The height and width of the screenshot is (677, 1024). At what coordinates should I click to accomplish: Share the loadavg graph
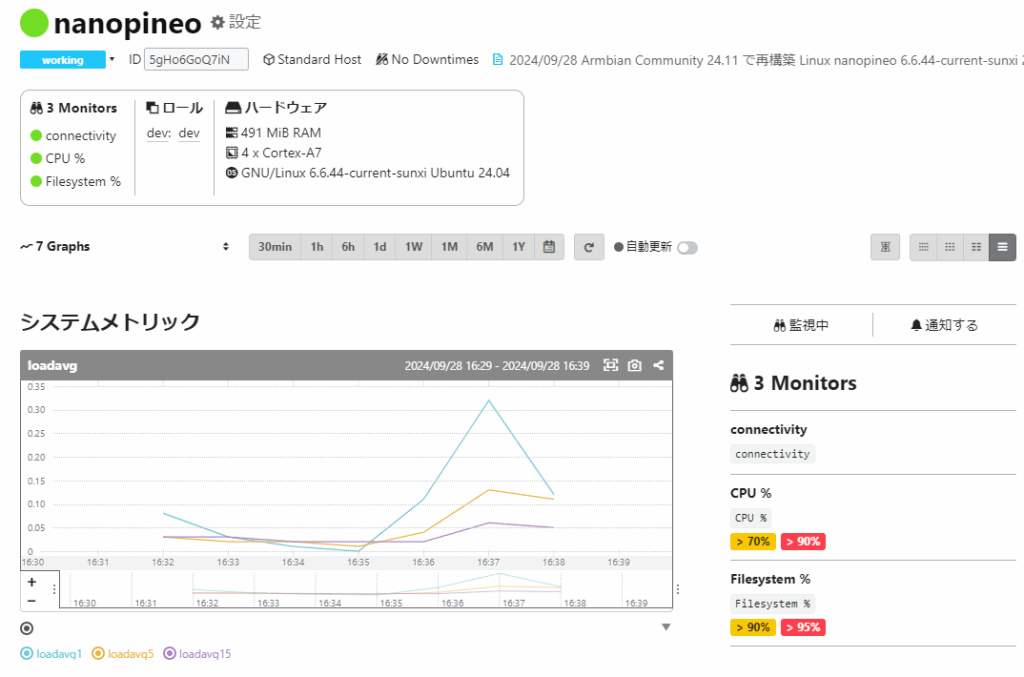[659, 366]
